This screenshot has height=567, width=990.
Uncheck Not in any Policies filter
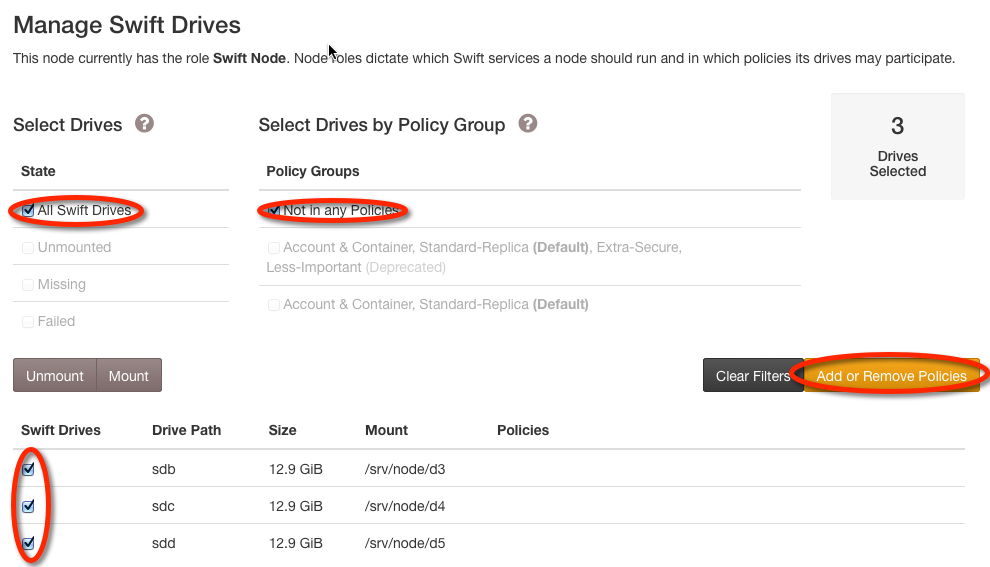coord(274,210)
